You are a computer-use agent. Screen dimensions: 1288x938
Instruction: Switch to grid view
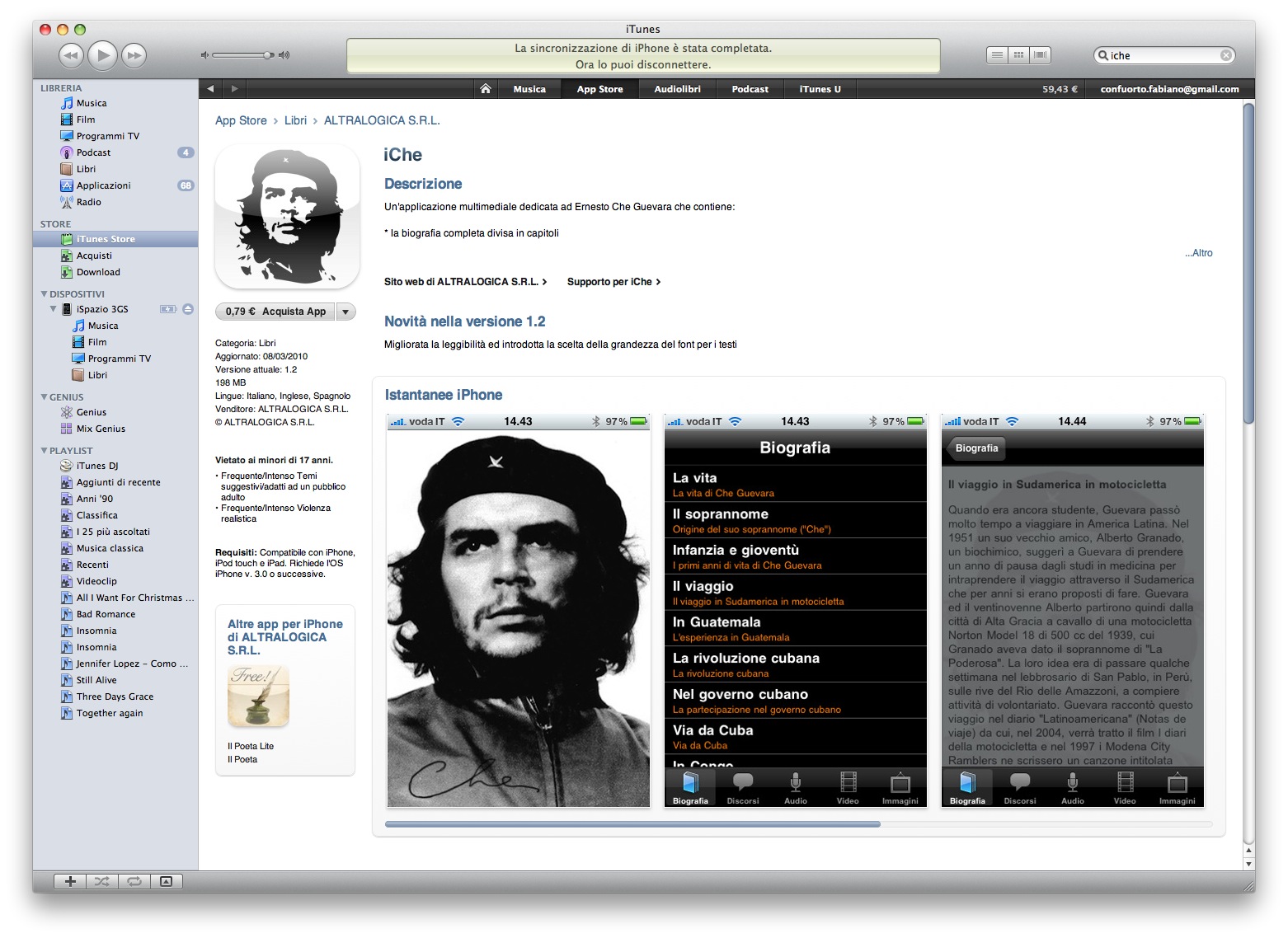1019,55
